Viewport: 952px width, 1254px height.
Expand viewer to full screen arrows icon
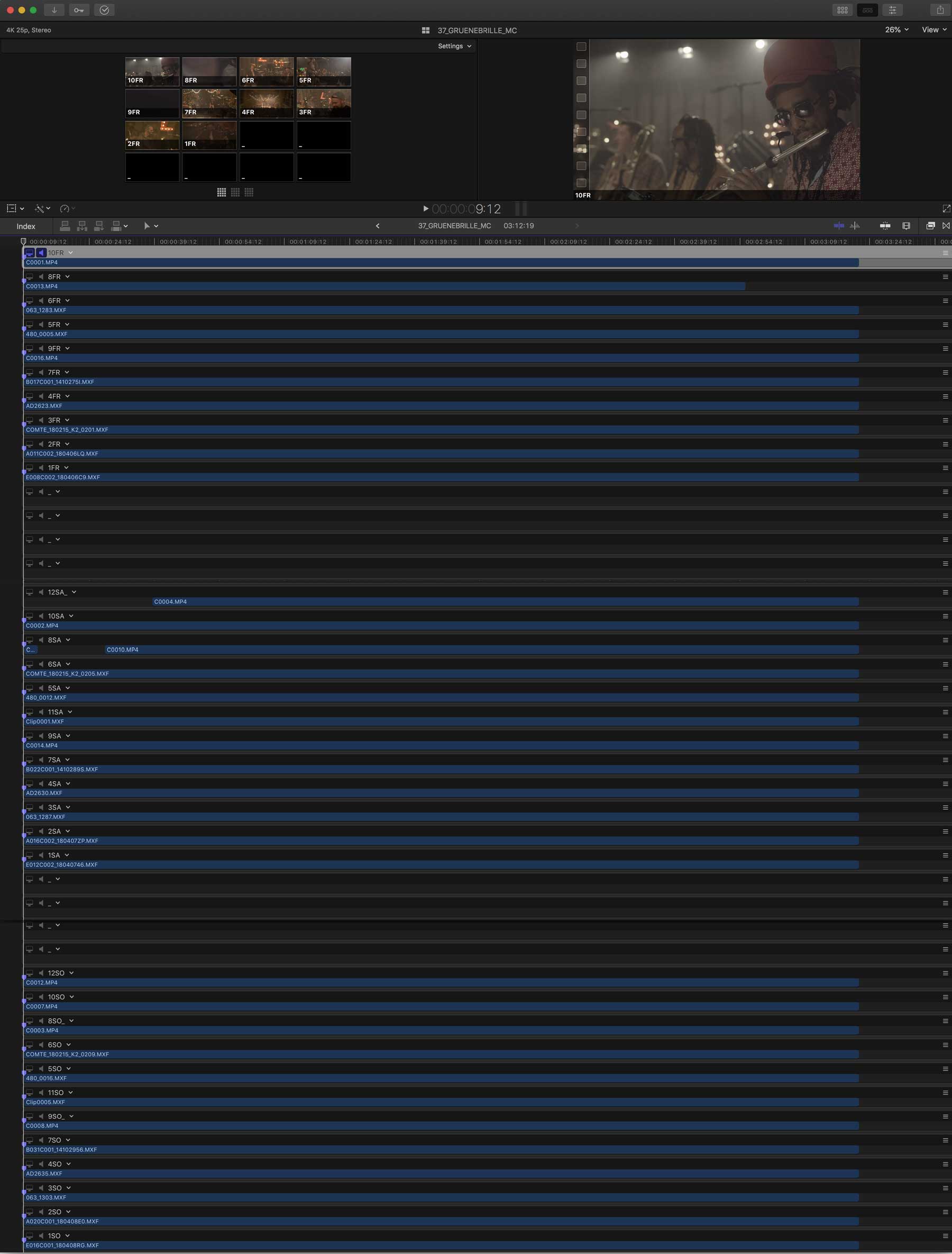tap(946, 208)
